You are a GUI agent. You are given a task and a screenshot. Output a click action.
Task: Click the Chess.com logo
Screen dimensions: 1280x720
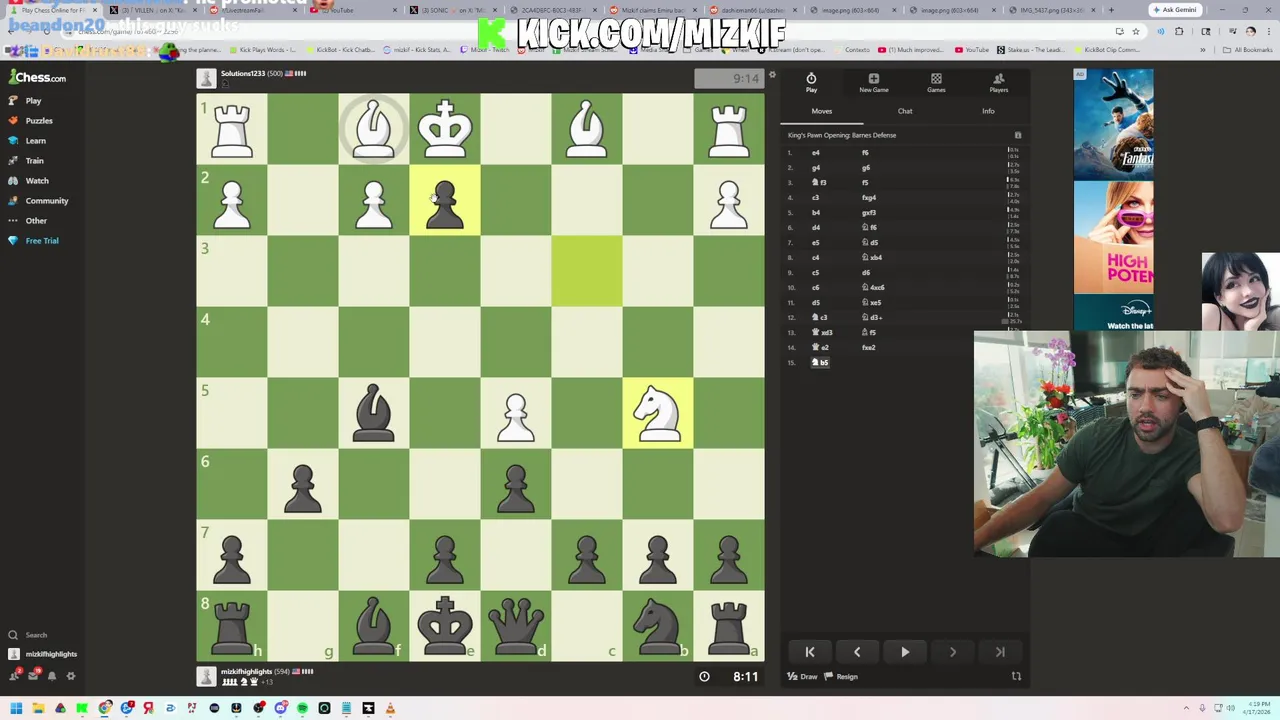pos(38,77)
